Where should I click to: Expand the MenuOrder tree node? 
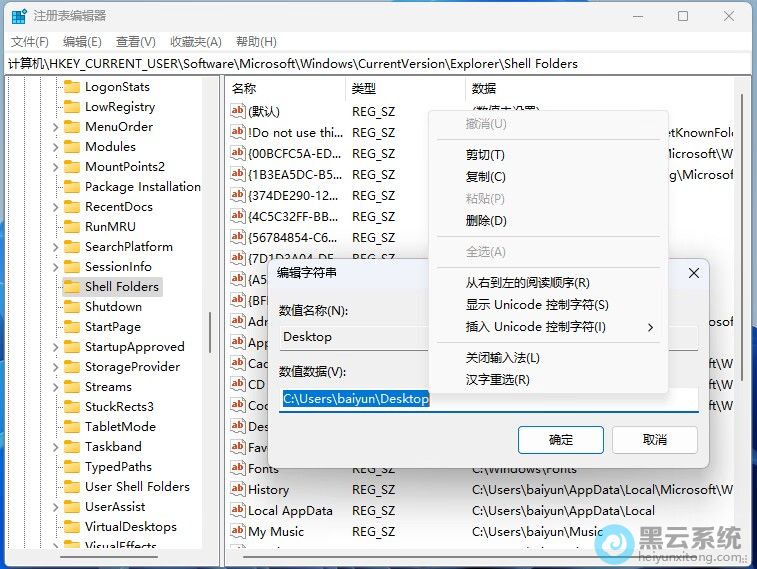[56, 127]
